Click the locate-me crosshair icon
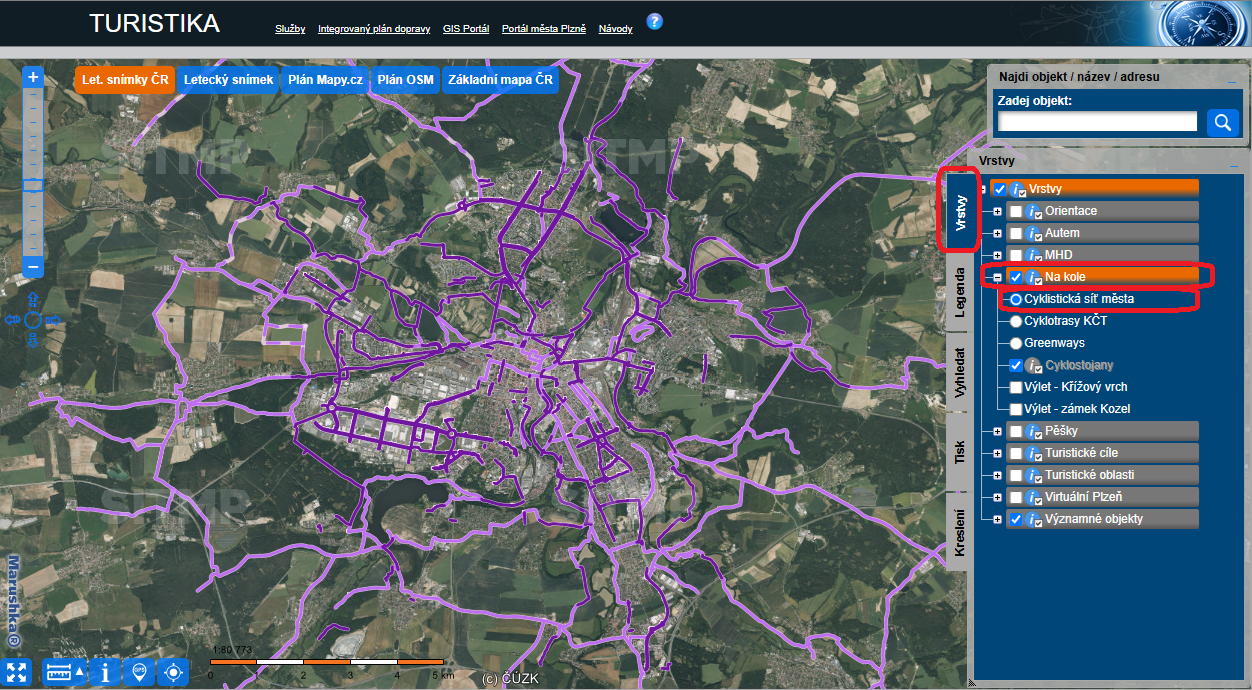 tap(174, 672)
